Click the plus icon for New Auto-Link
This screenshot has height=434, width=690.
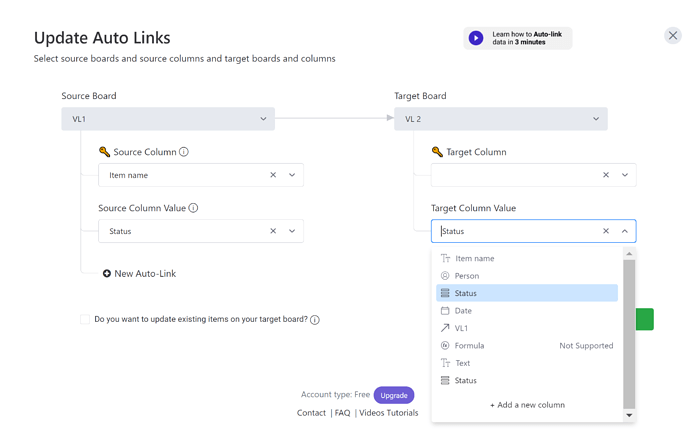107,273
